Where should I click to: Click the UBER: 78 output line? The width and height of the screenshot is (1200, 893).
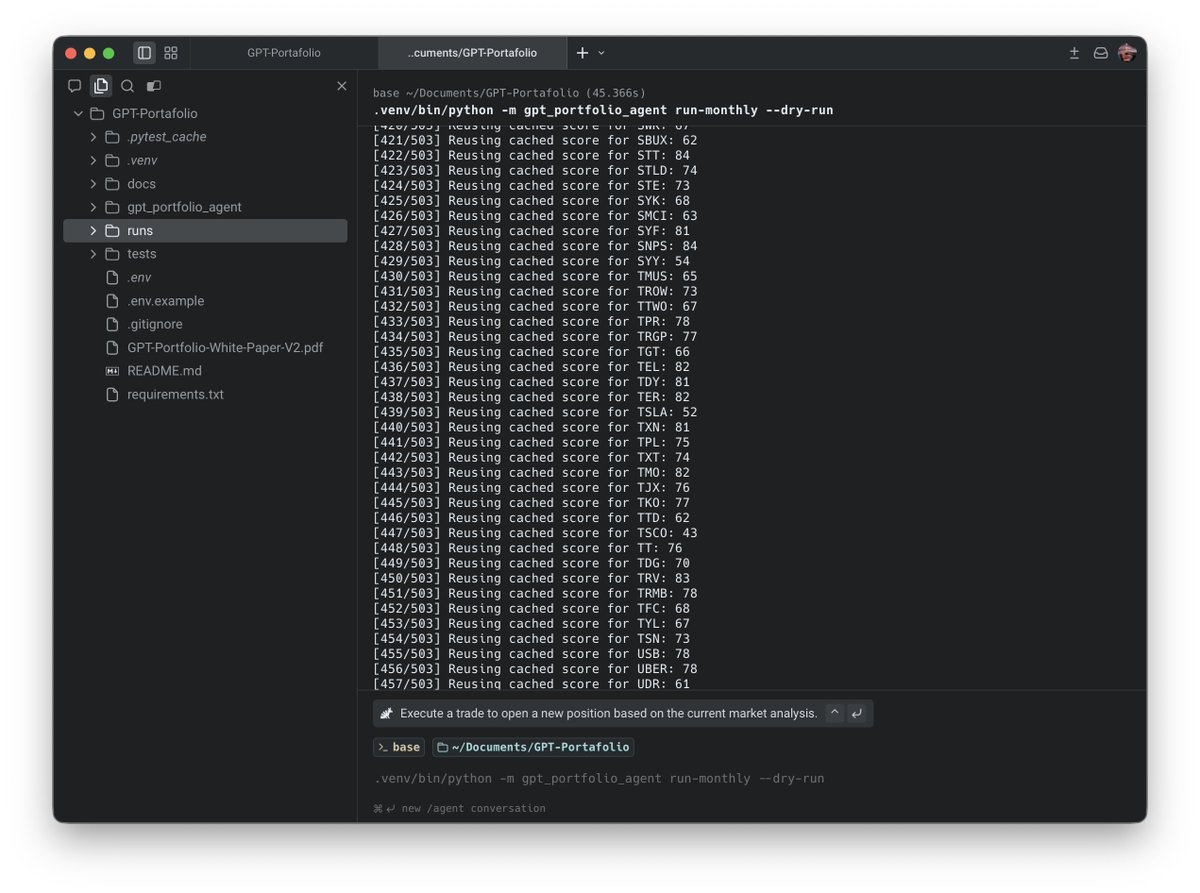click(x=535, y=669)
